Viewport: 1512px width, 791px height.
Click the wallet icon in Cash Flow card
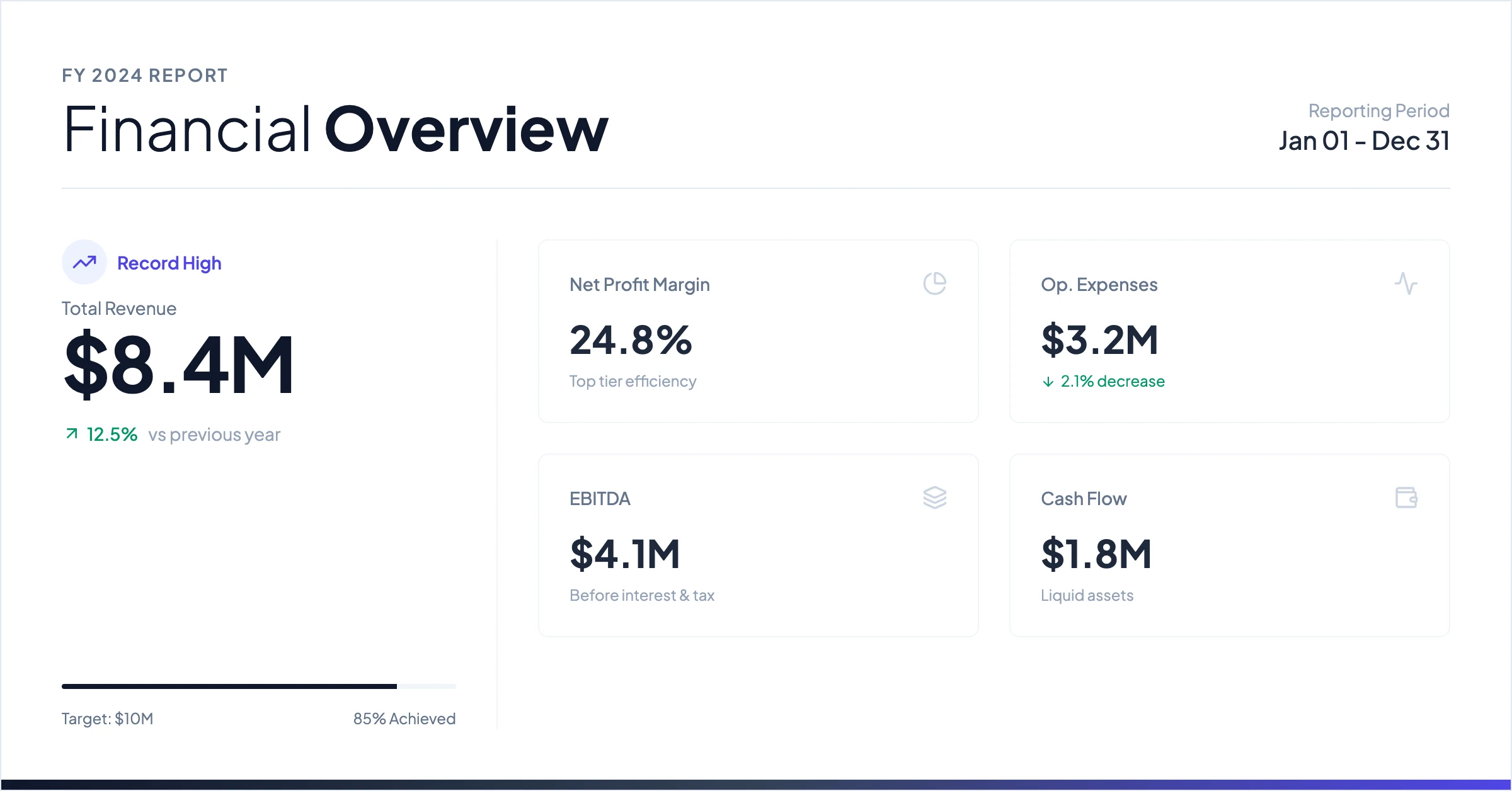pos(1406,498)
